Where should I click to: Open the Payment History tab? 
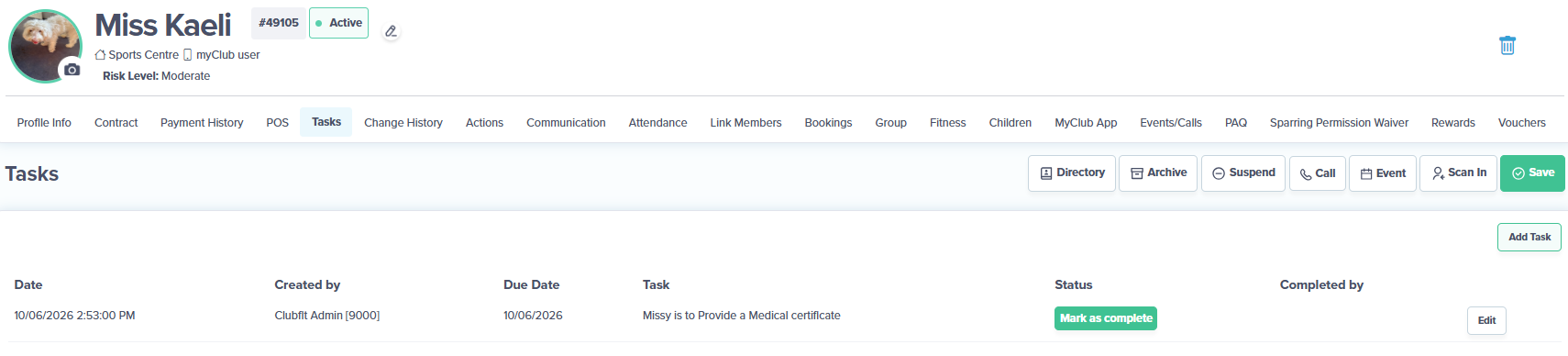coord(202,122)
